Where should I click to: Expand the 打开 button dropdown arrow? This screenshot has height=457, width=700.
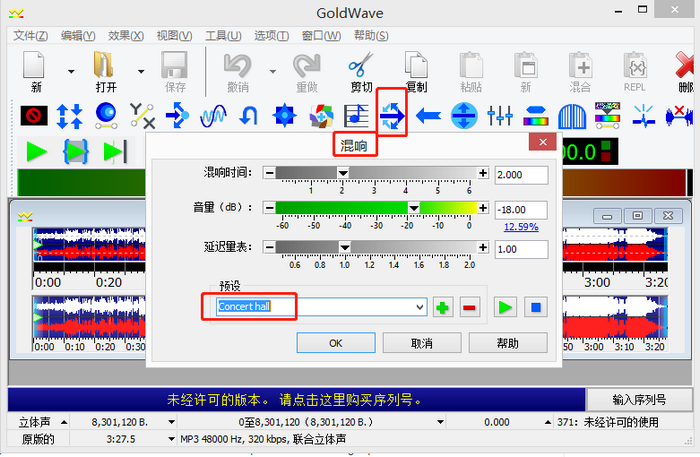[x=141, y=71]
